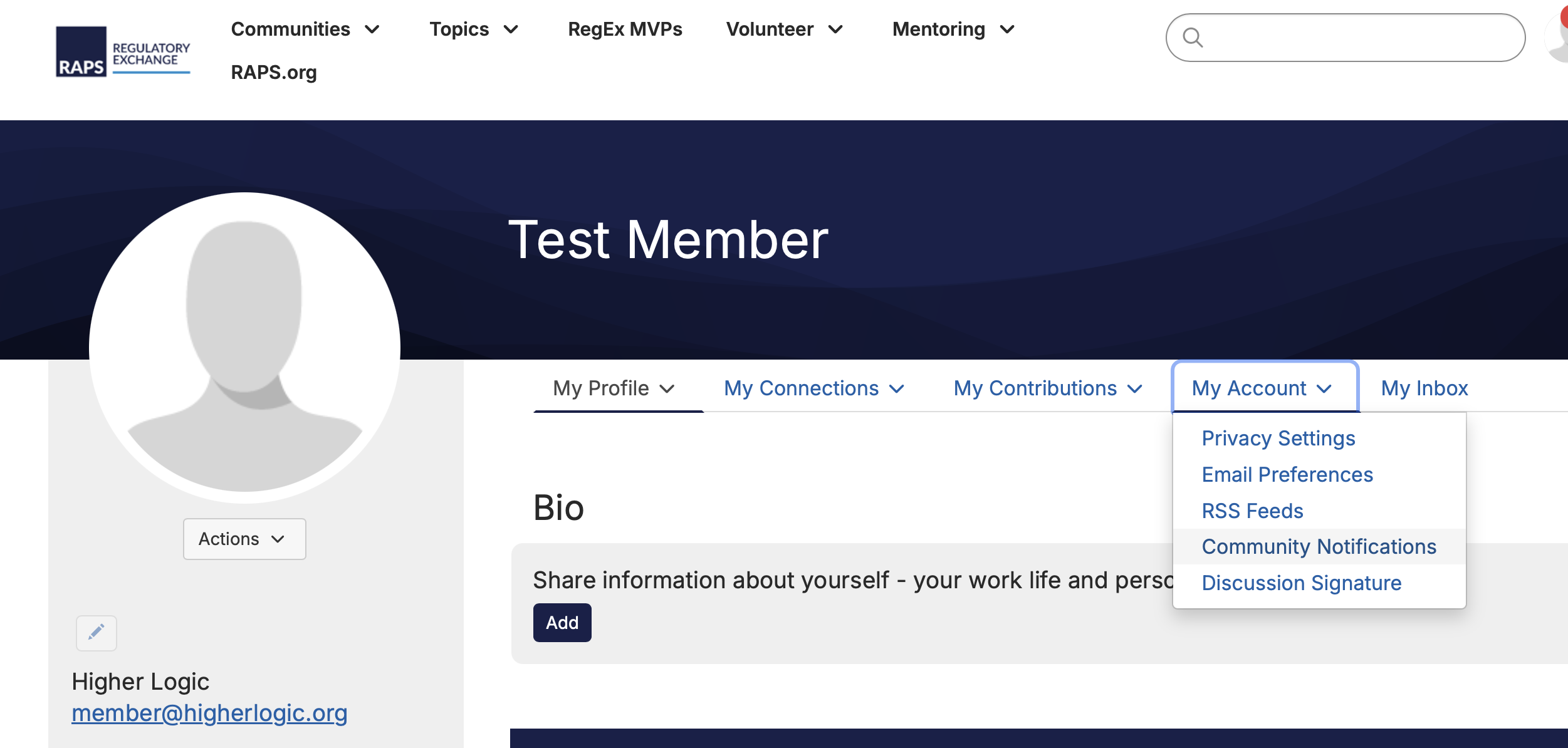Open the RAPS.org link
The image size is (1568, 748).
(274, 73)
